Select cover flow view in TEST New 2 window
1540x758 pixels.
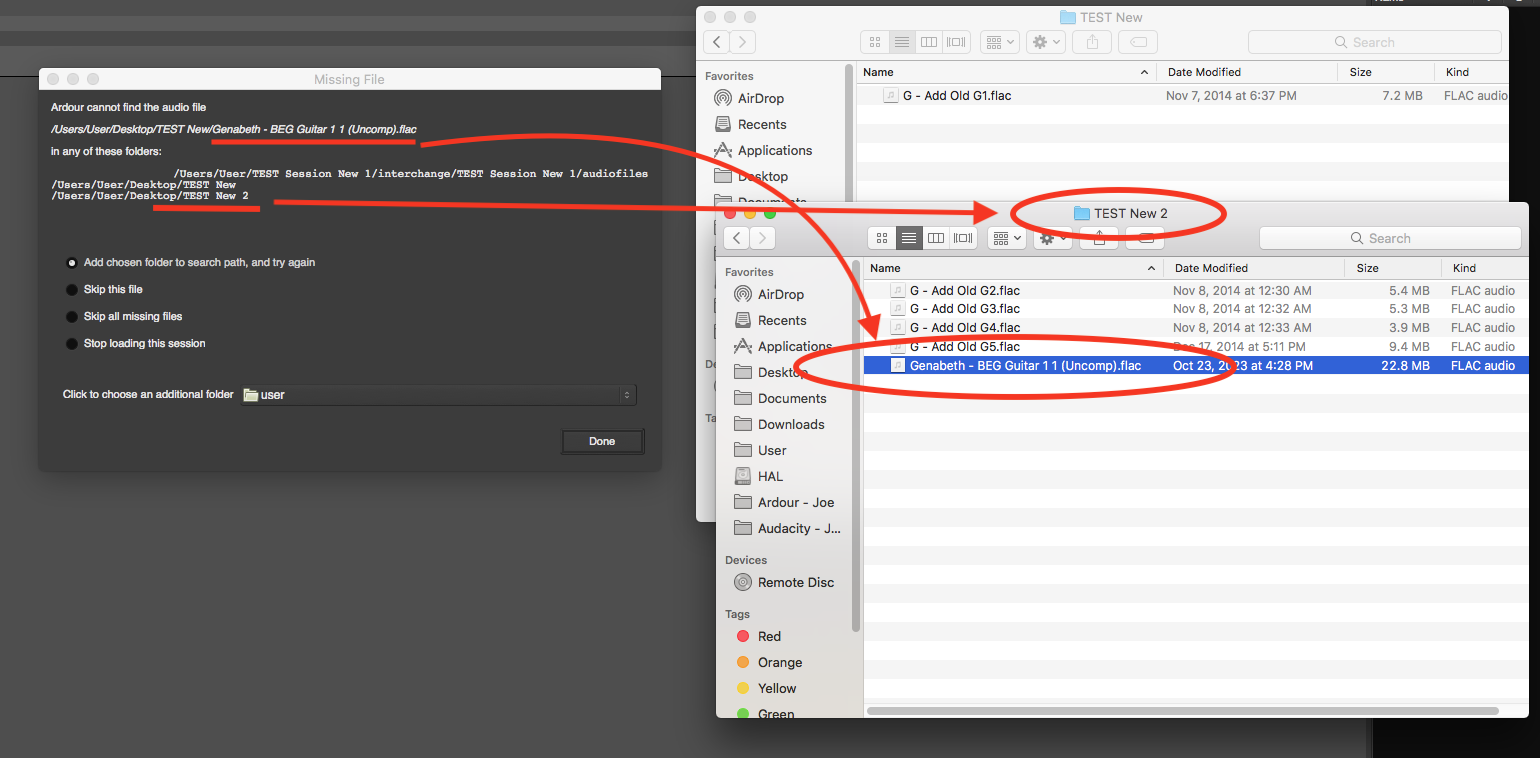[x=963, y=238]
